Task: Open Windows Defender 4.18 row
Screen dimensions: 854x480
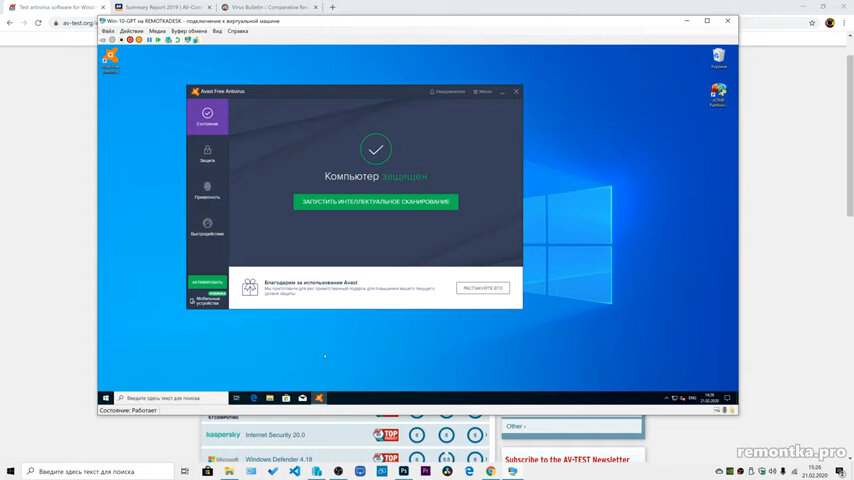Action: pos(347,459)
